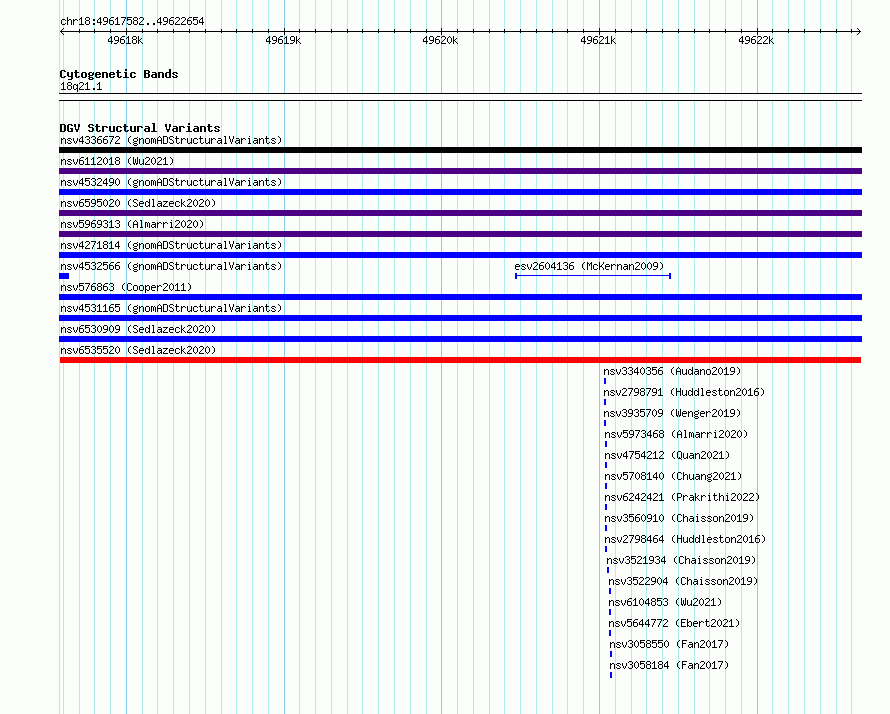Click the 49621k ruler tick label

598,40
